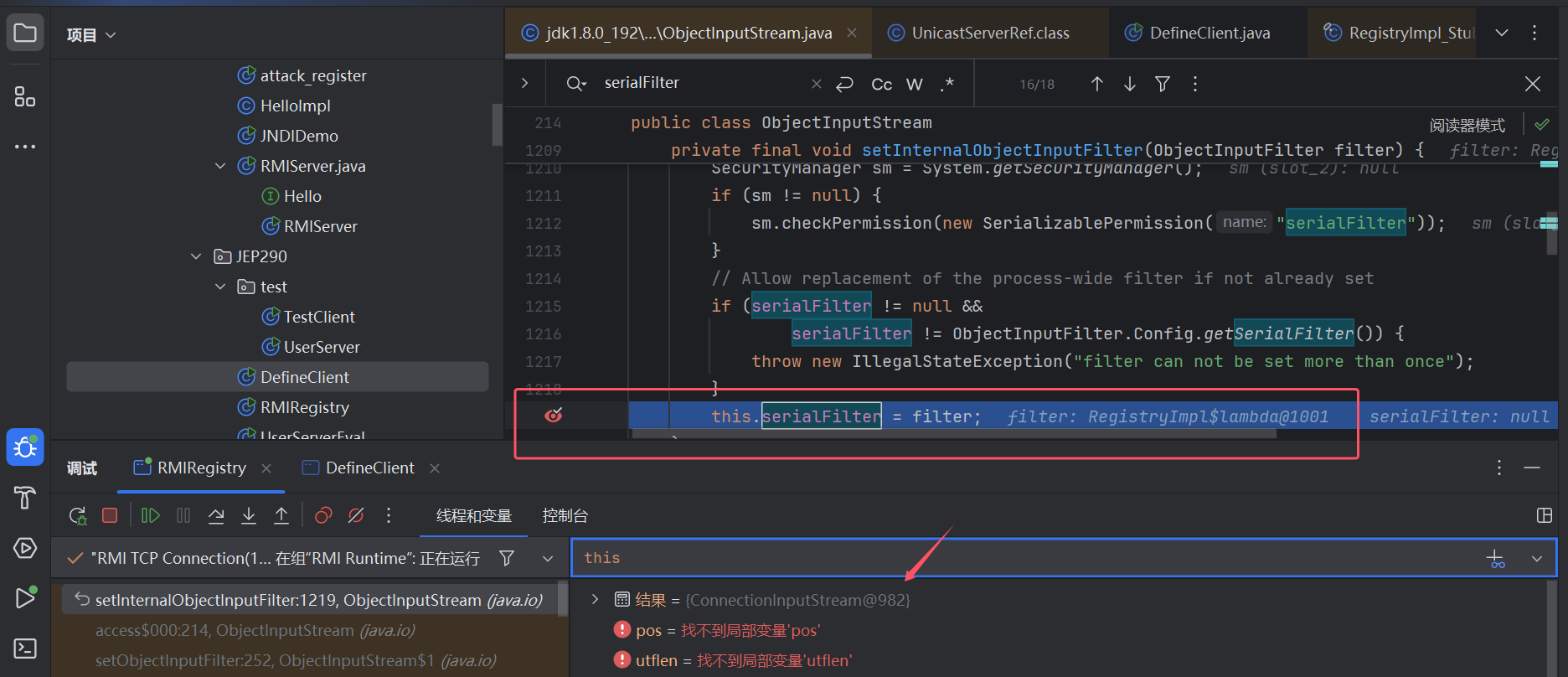This screenshot has height=677, width=1568.
Task: Expand the 结果 ConnectionInputStream variable
Action: click(x=595, y=599)
